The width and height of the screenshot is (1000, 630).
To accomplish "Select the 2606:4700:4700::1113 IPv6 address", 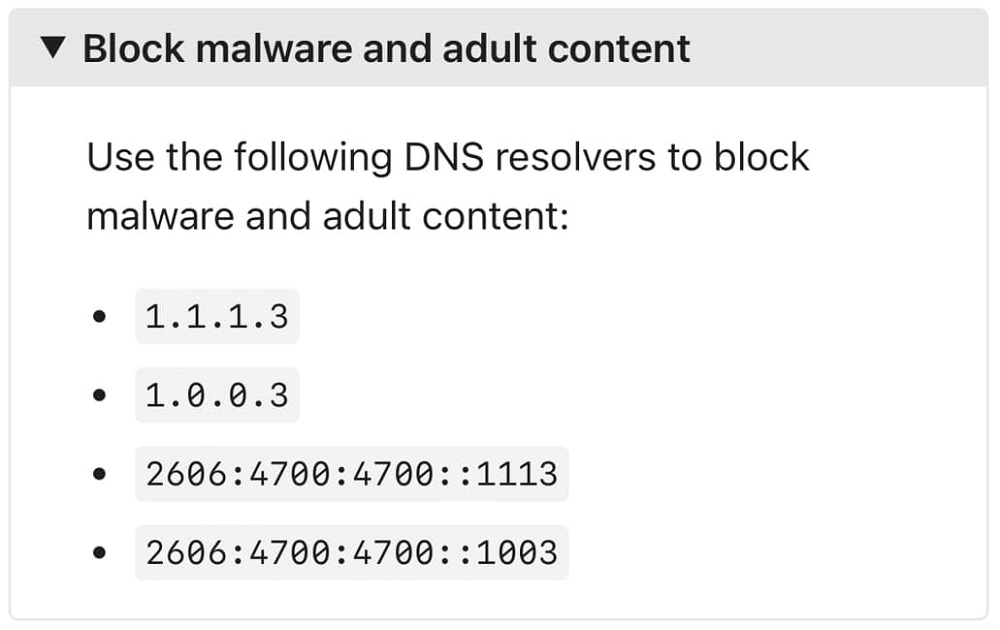I will pyautogui.click(x=352, y=474).
